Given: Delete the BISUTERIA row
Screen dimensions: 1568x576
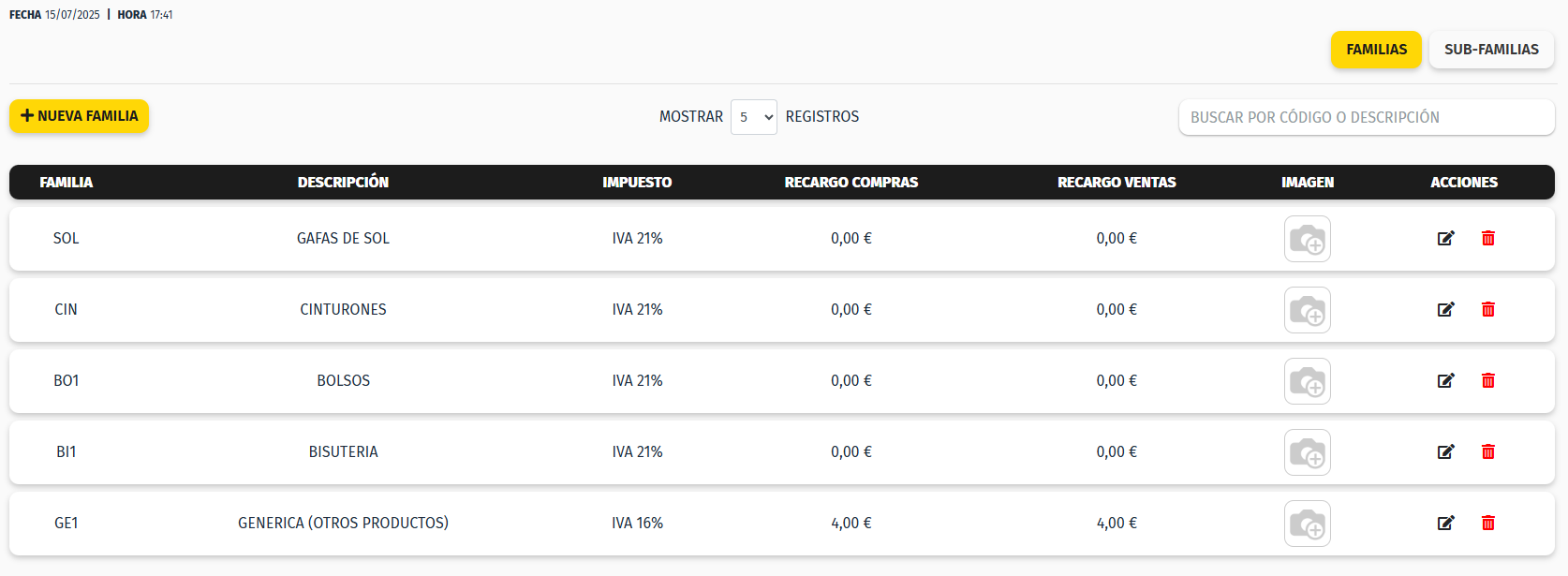Looking at the screenshot, I should pos(1487,451).
